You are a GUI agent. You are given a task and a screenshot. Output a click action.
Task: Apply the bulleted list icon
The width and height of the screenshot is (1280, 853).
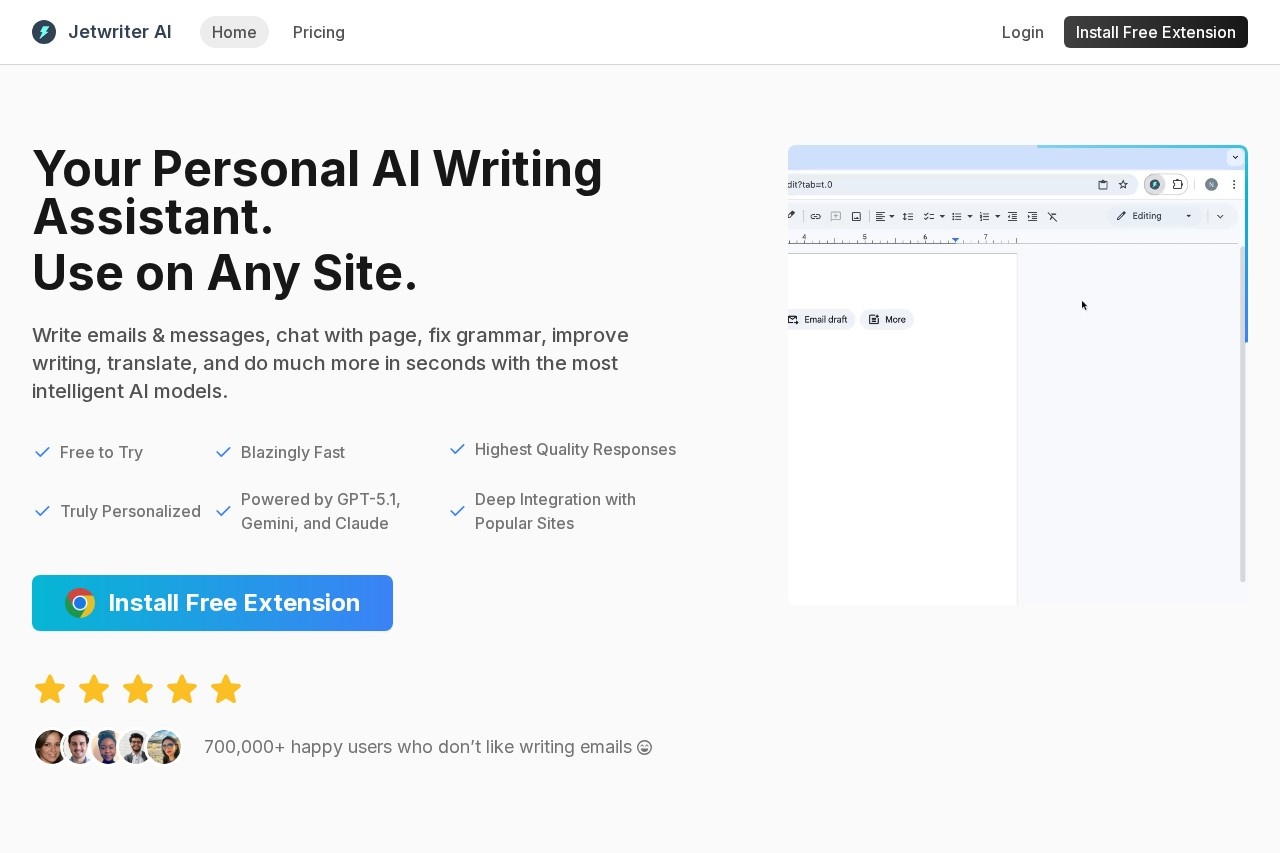[x=957, y=216]
